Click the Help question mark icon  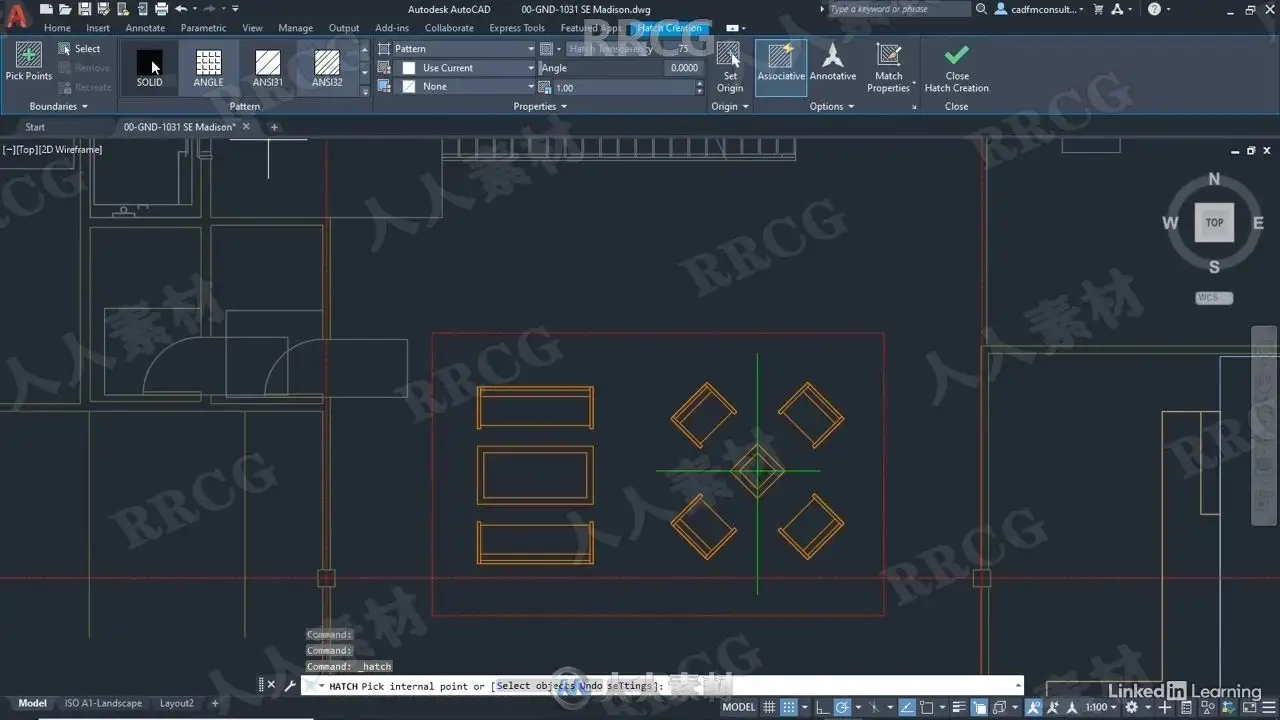1154,9
